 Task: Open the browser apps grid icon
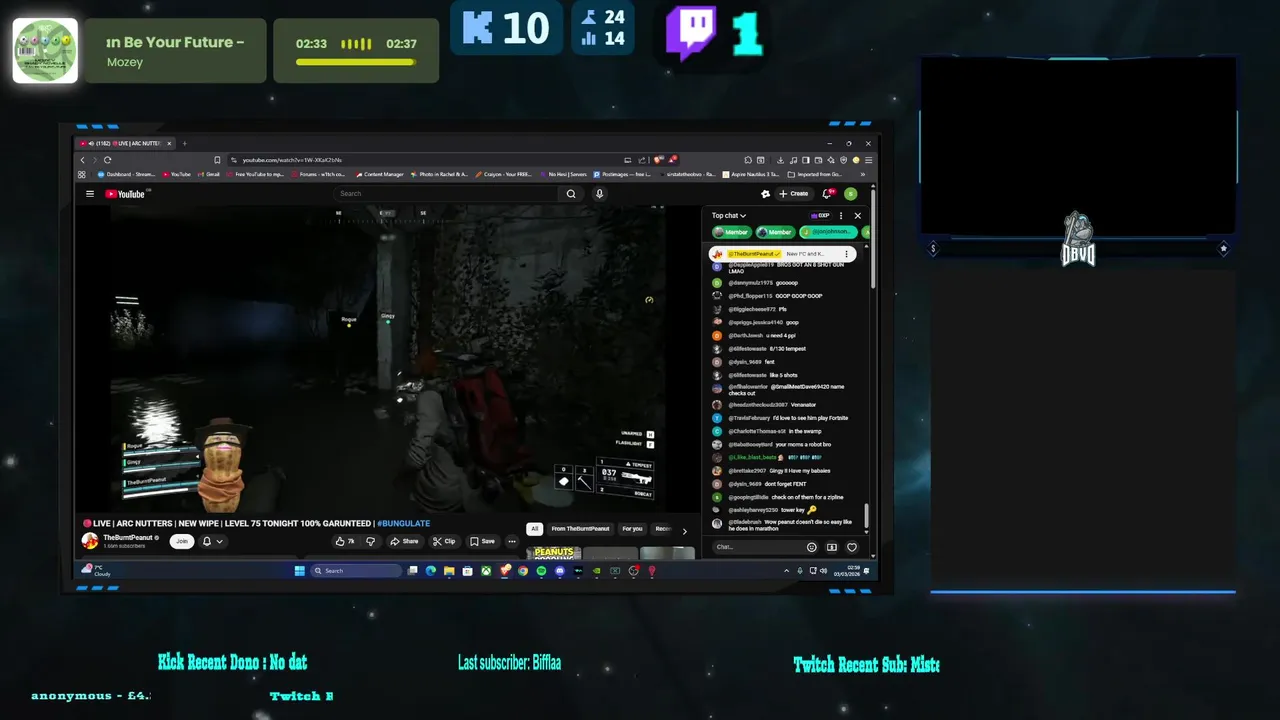(82, 174)
